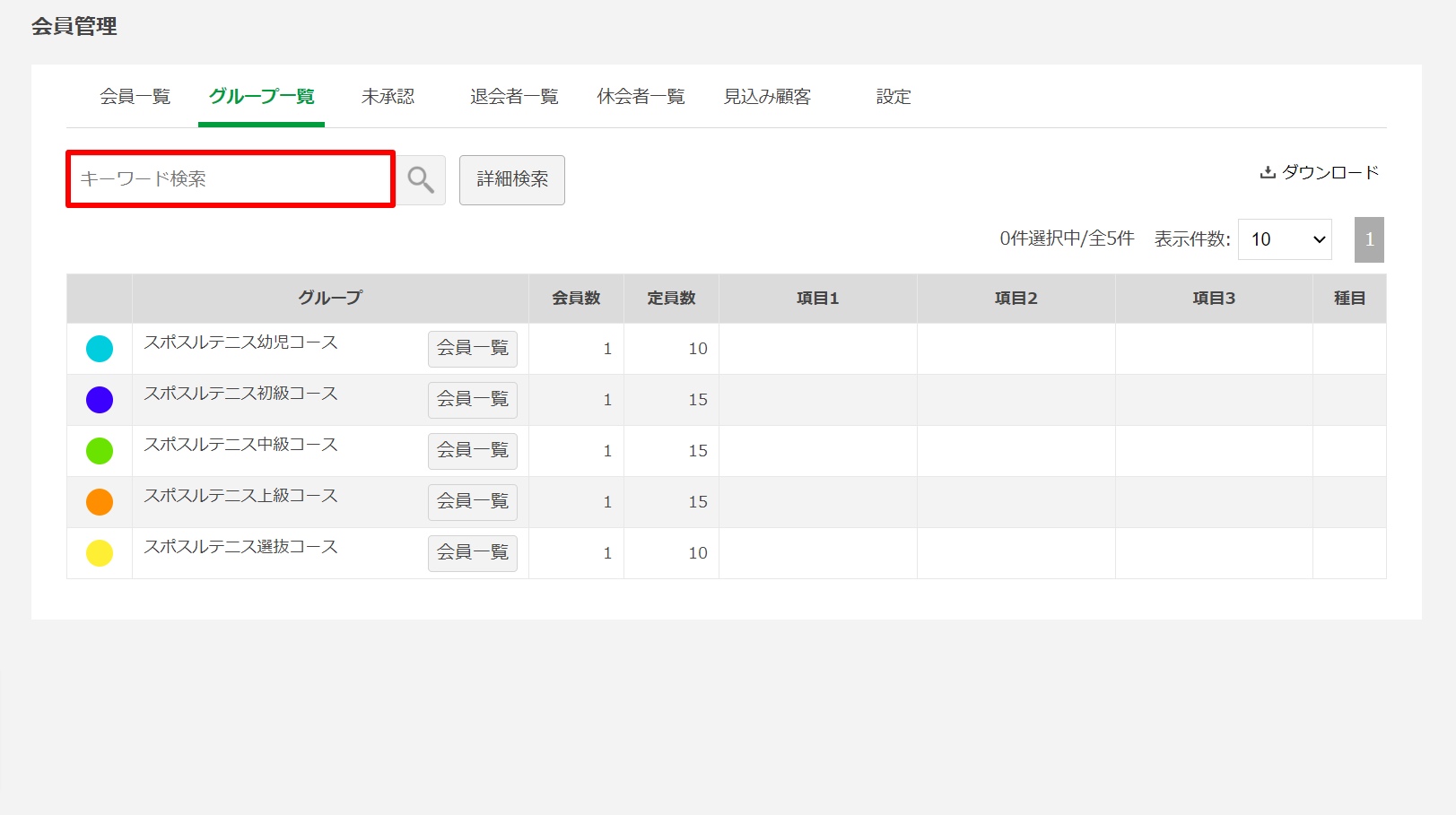The width and height of the screenshot is (1456, 815).
Task: Open the 設定 tab
Action: pos(894,97)
